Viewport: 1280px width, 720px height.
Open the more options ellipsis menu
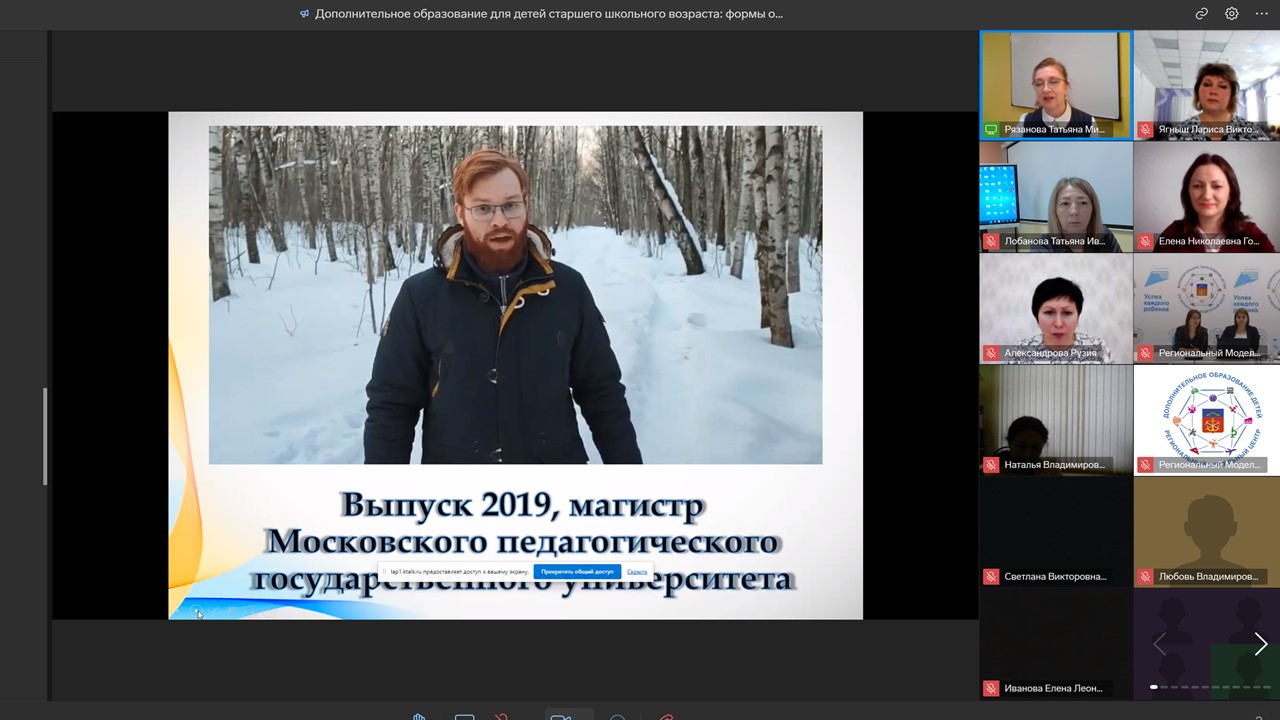[x=1262, y=14]
